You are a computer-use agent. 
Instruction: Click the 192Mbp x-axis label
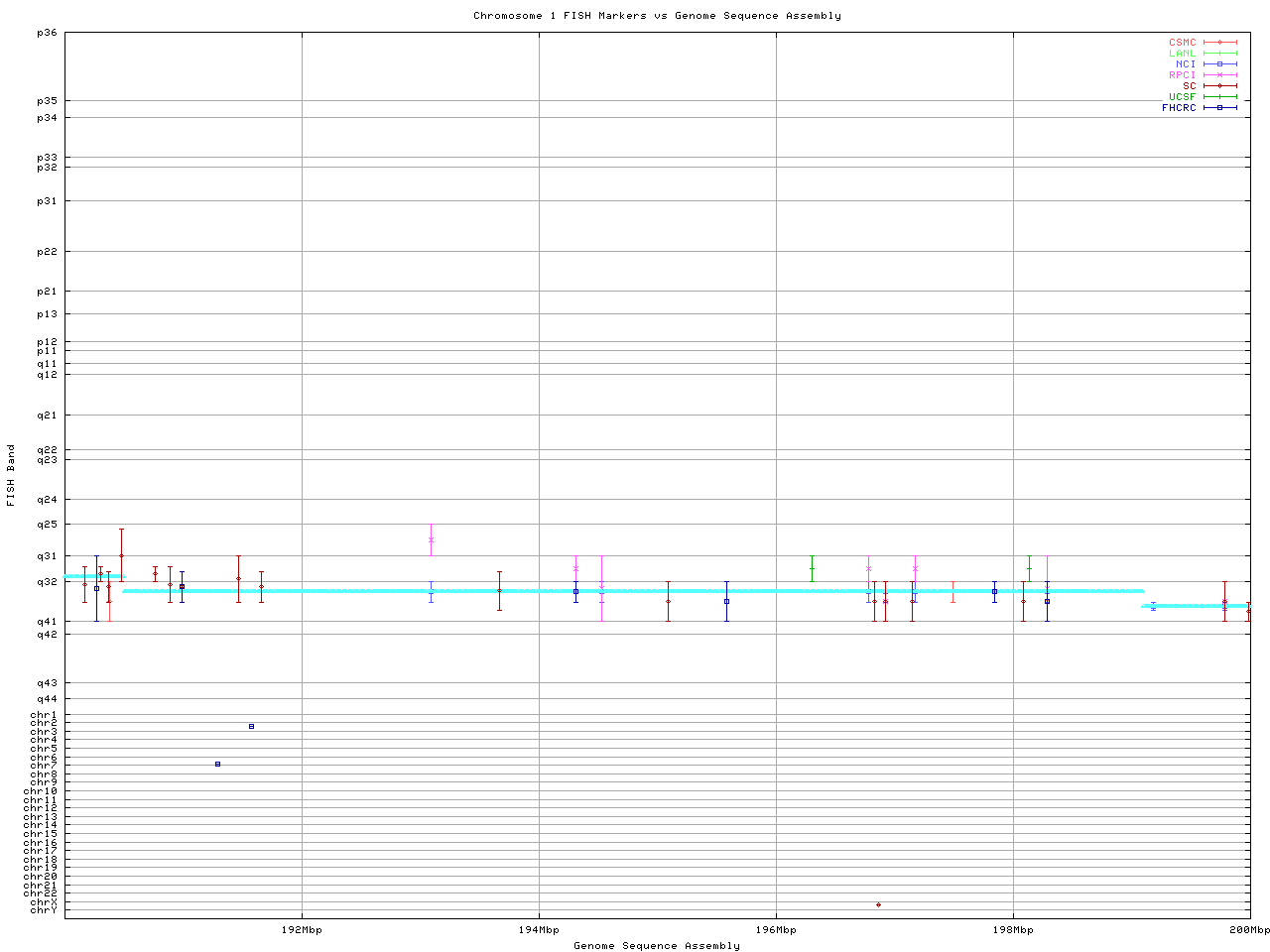pyautogui.click(x=302, y=930)
